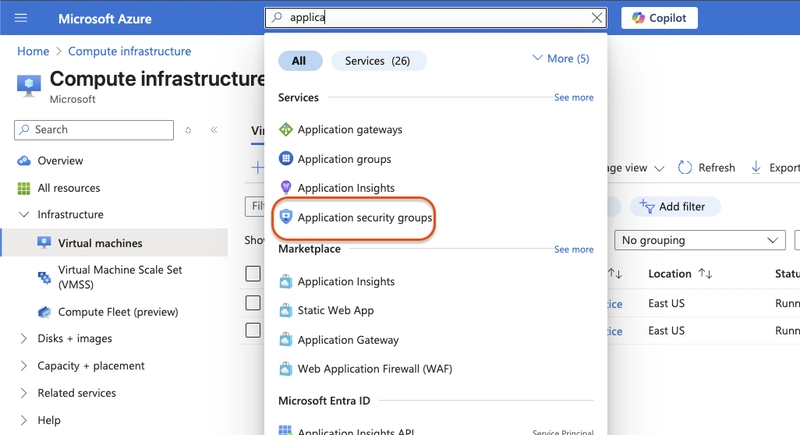The image size is (800, 435).
Task: Click the Compute infrastructure page icon
Action: 29,85
